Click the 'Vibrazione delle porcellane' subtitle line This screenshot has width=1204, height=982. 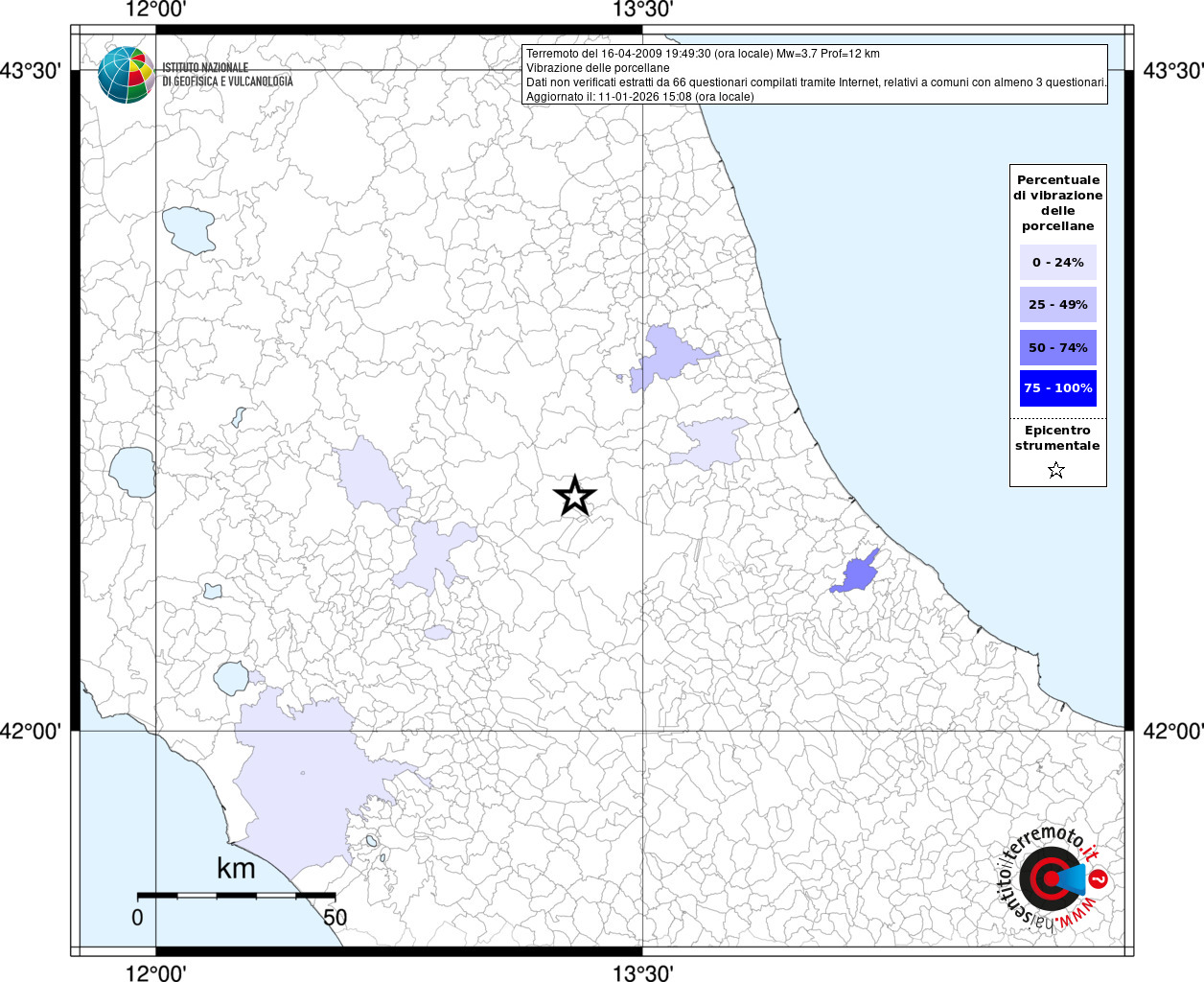pyautogui.click(x=598, y=68)
